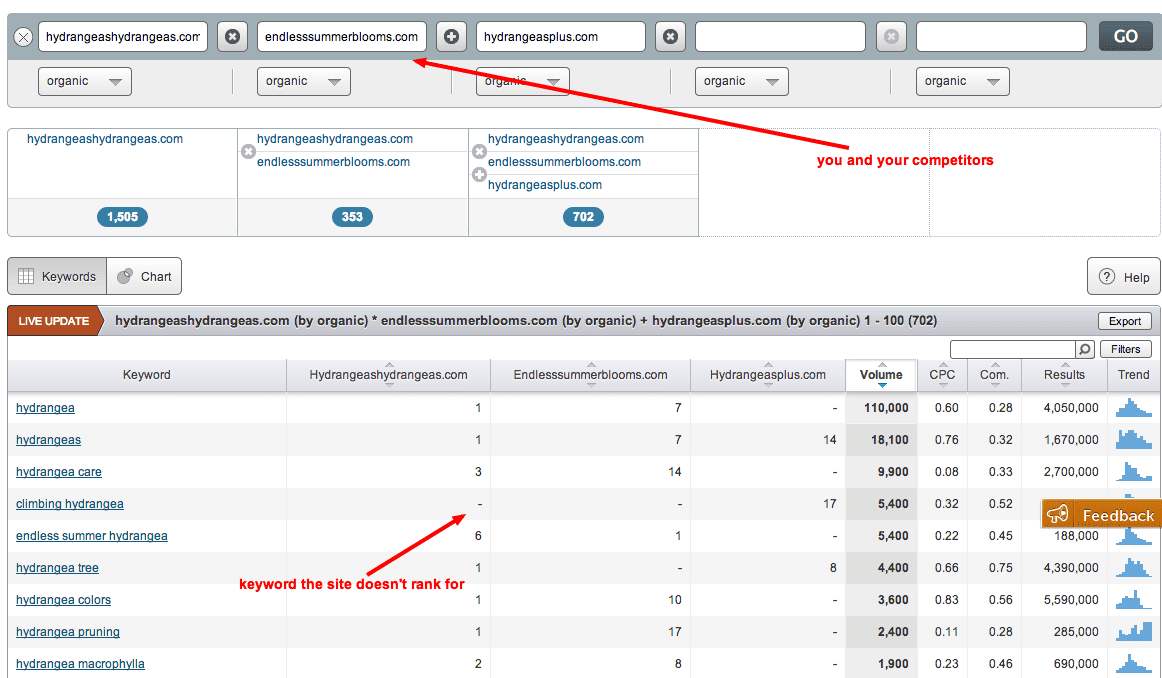Click operator icon after hydrangeashydrangeas.com field
The image size is (1162, 678).
(x=232, y=37)
